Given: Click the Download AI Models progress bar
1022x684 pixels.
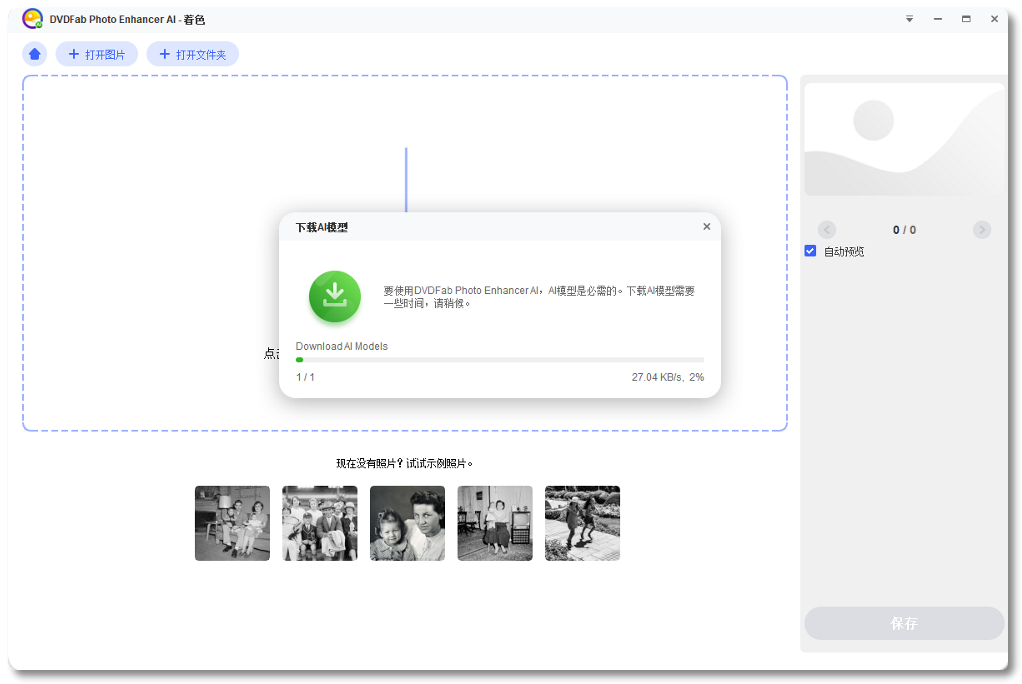Looking at the screenshot, I should (x=500, y=360).
